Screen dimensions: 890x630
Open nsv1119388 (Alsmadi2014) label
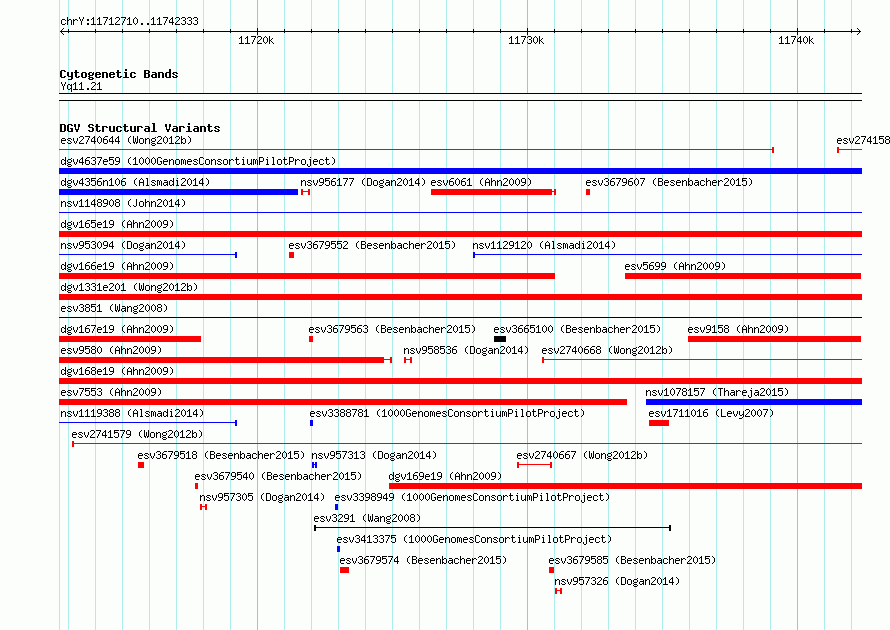132,413
